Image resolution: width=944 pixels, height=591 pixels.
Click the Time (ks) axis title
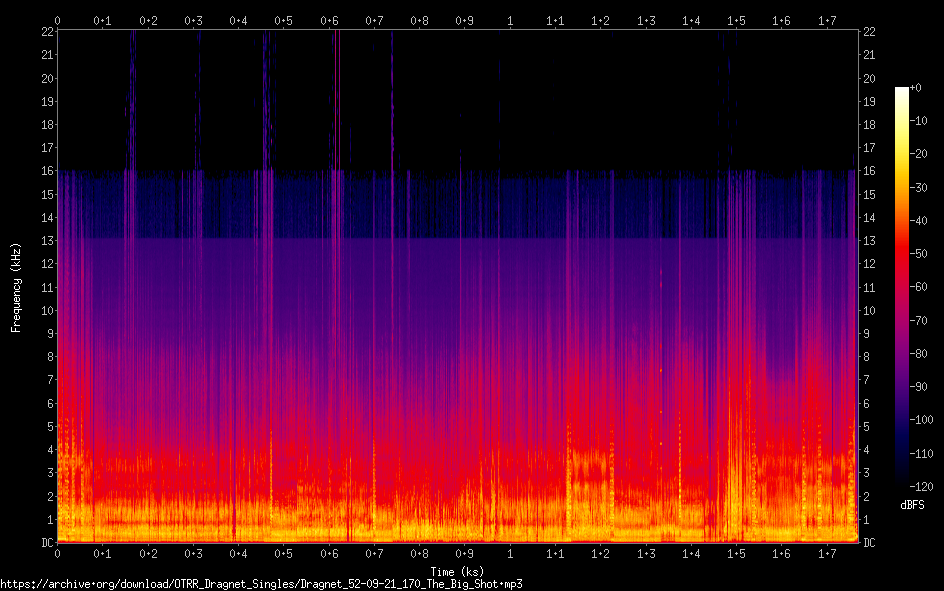click(456, 571)
